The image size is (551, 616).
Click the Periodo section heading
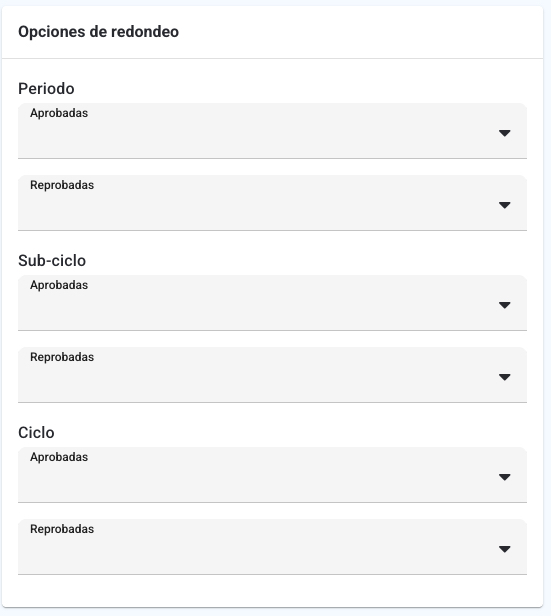[x=46, y=88]
